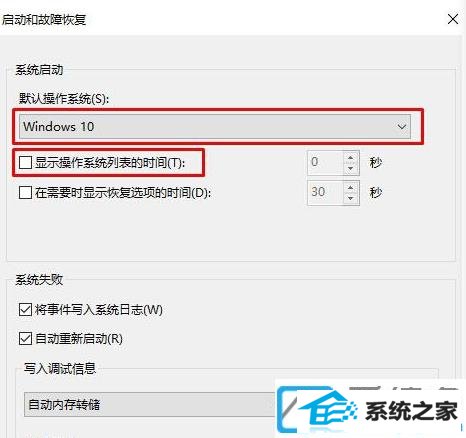
Task: Close the 启动和故障恢复 dialog
Action: 453,19
